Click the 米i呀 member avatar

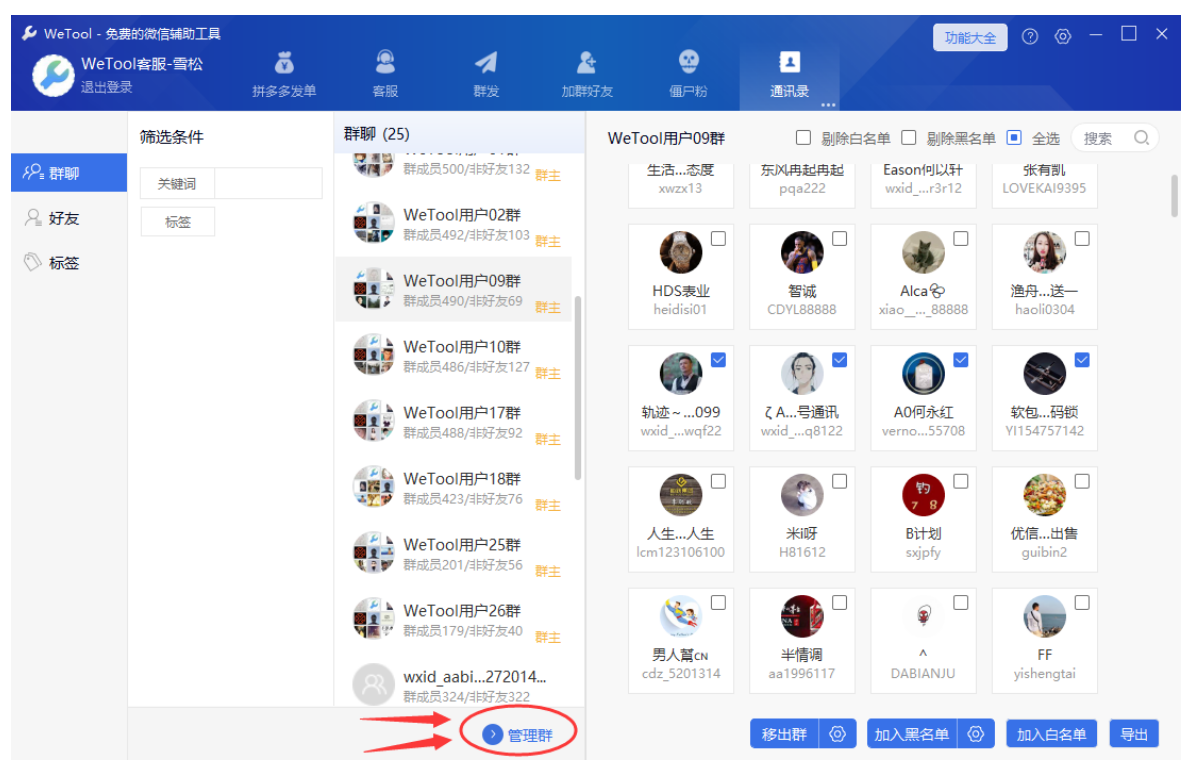coord(802,496)
